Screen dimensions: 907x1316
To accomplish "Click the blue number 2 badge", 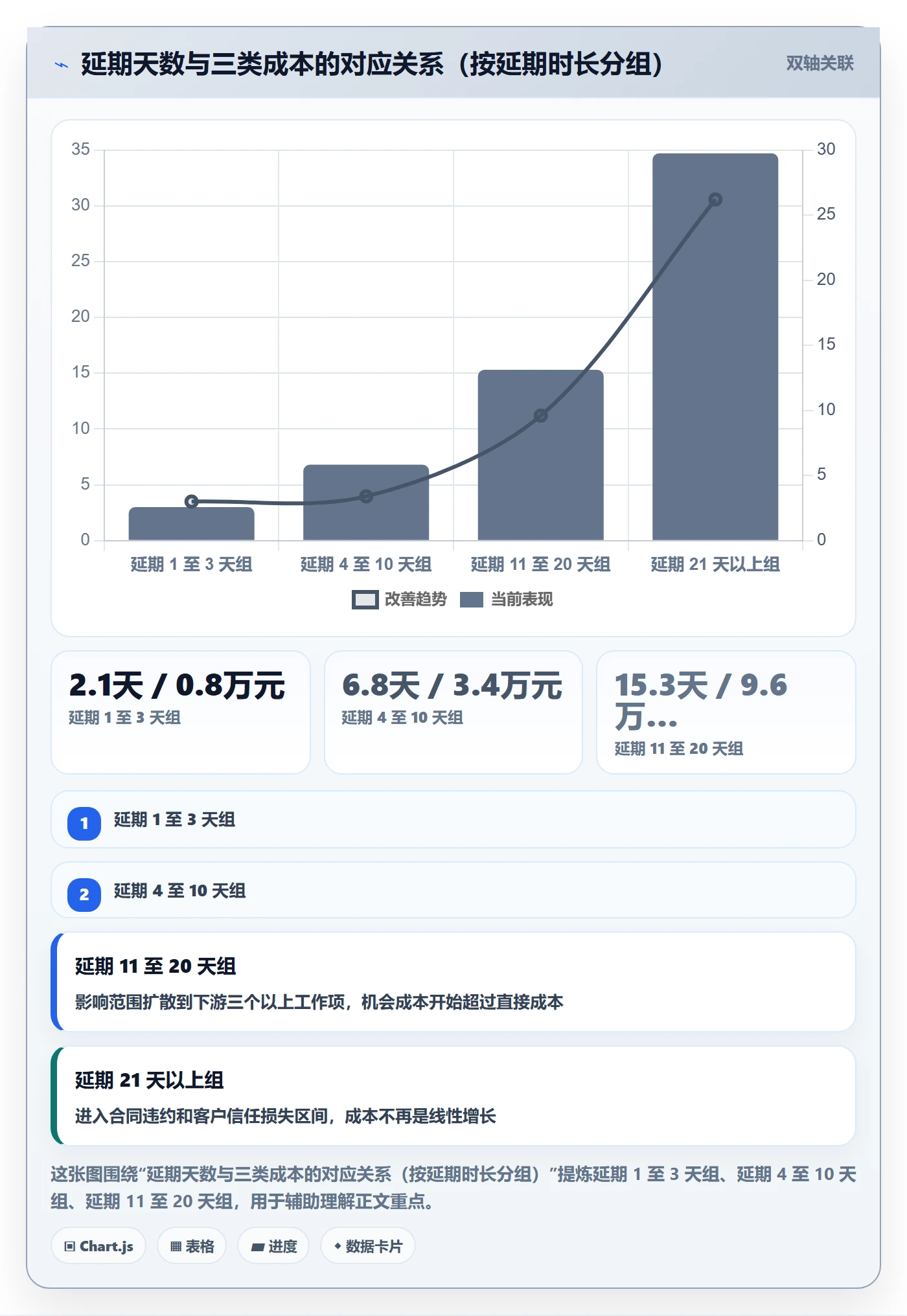I will pyautogui.click(x=84, y=894).
